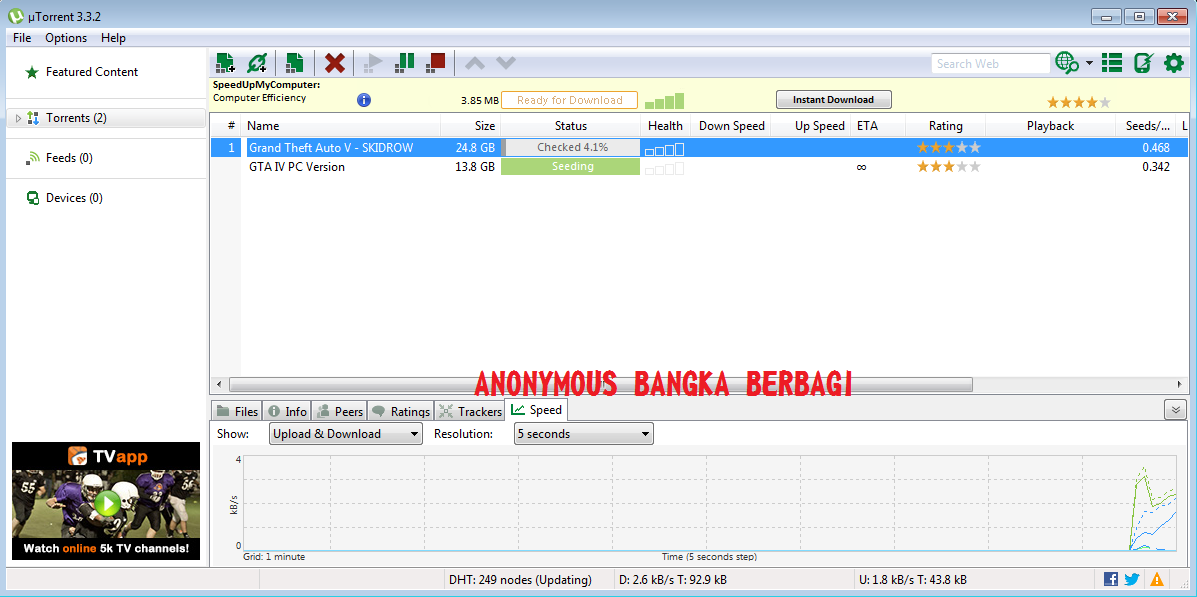Viewport: 1197px width, 597px height.
Task: Select the GTA IV PC Version torrent
Action: (x=699, y=166)
